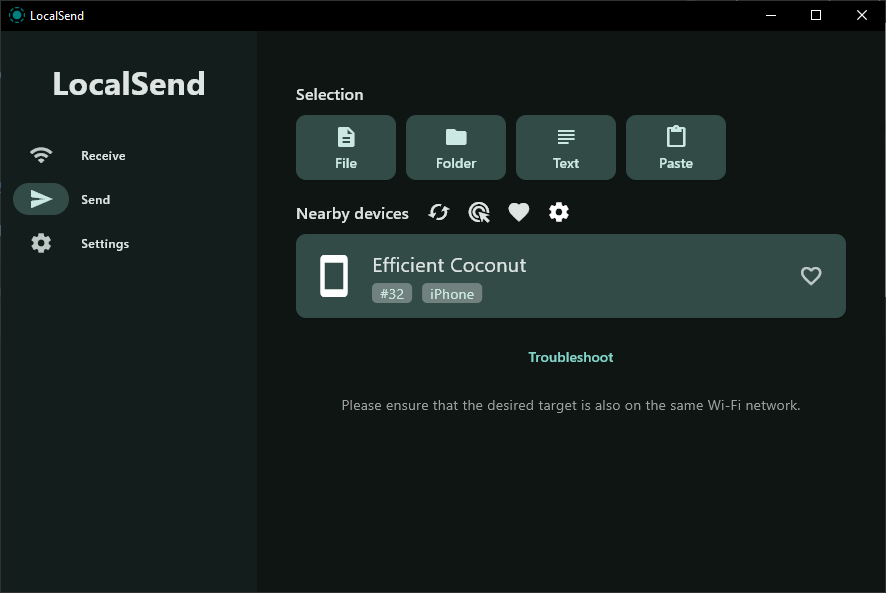Select the File sending option
This screenshot has height=593, width=886.
click(345, 147)
